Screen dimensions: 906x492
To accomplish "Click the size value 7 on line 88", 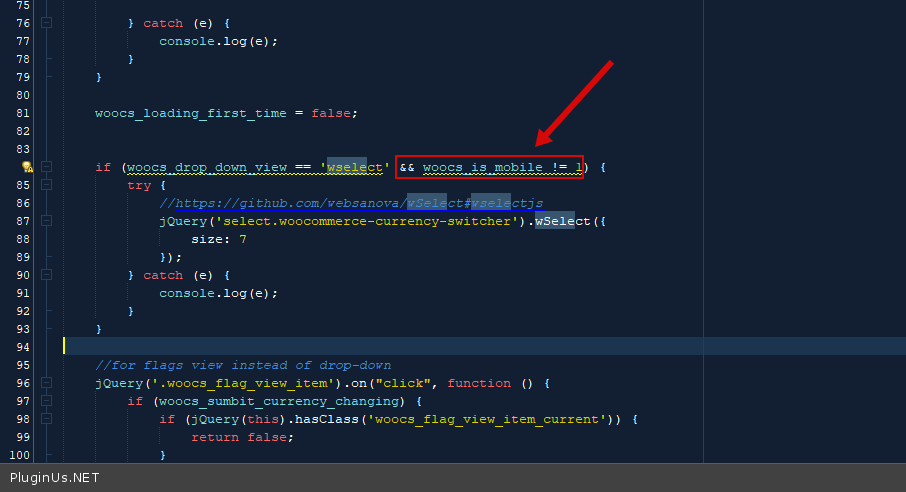I will (x=243, y=239).
